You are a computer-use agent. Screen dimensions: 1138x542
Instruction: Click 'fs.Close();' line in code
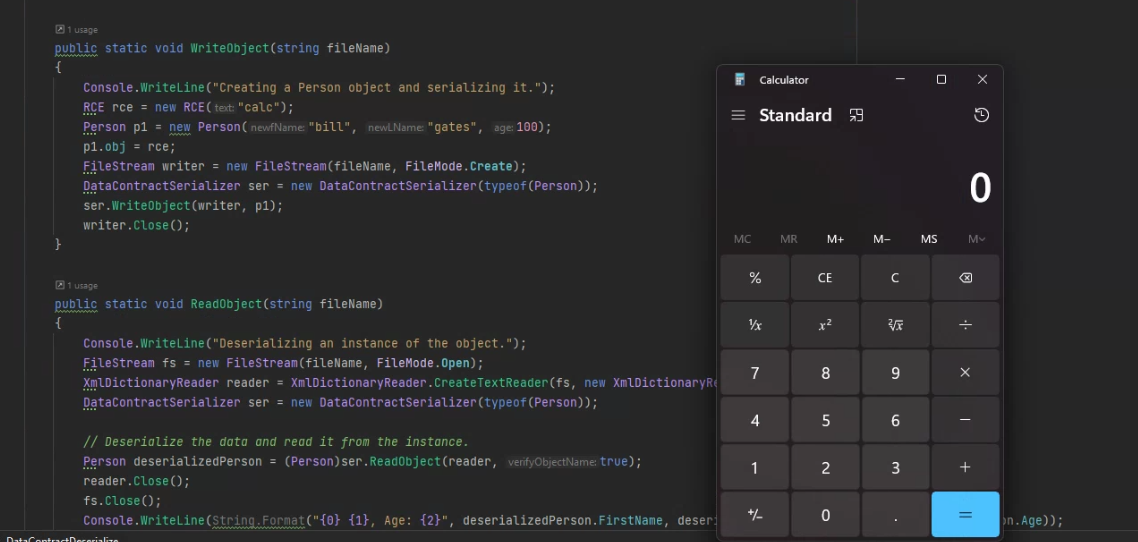[x=122, y=501]
